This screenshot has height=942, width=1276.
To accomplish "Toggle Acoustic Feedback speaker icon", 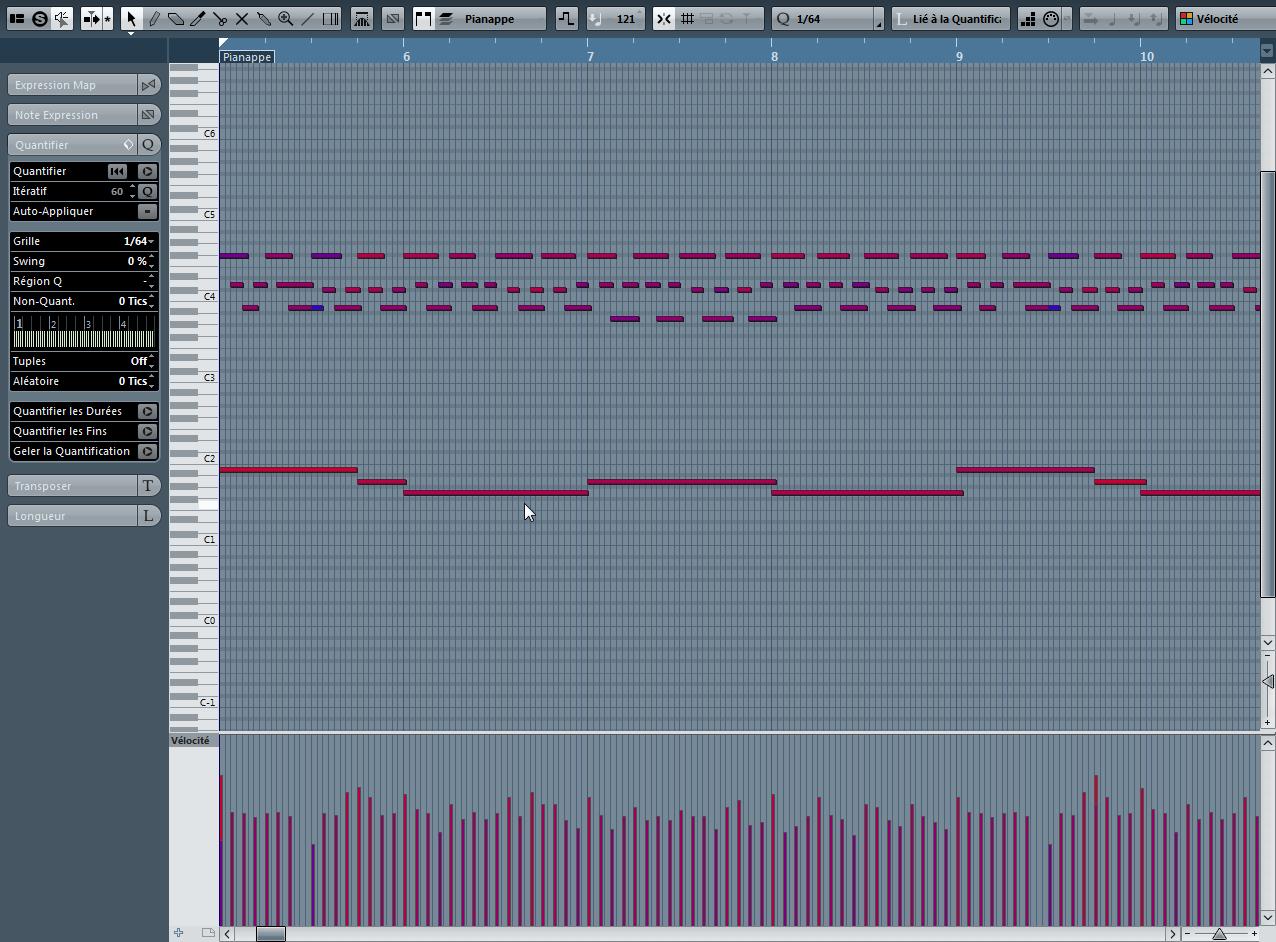I will pyautogui.click(x=62, y=18).
